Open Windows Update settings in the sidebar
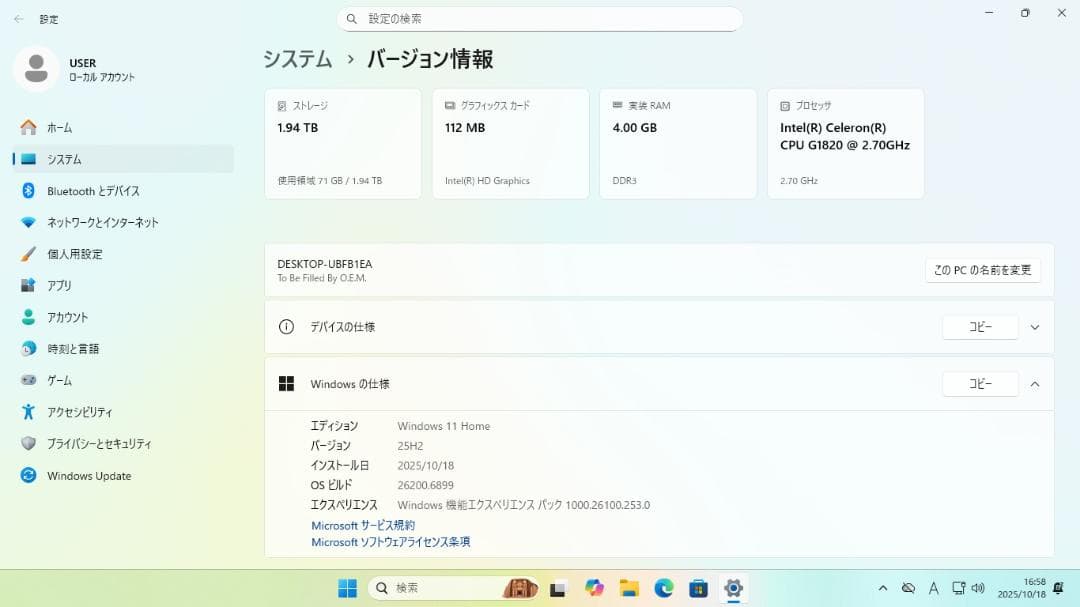Image resolution: width=1080 pixels, height=607 pixels. 88,476
